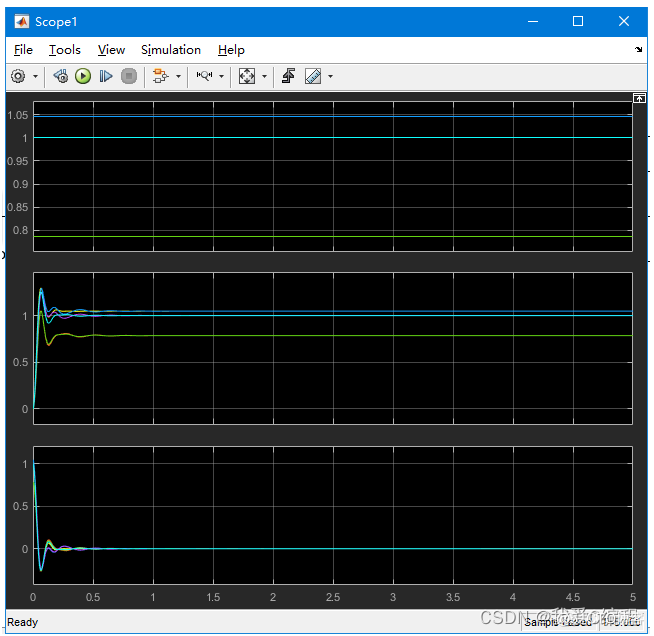Maximize the top axes with corner icon
654x636 pixels.
(x=639, y=98)
